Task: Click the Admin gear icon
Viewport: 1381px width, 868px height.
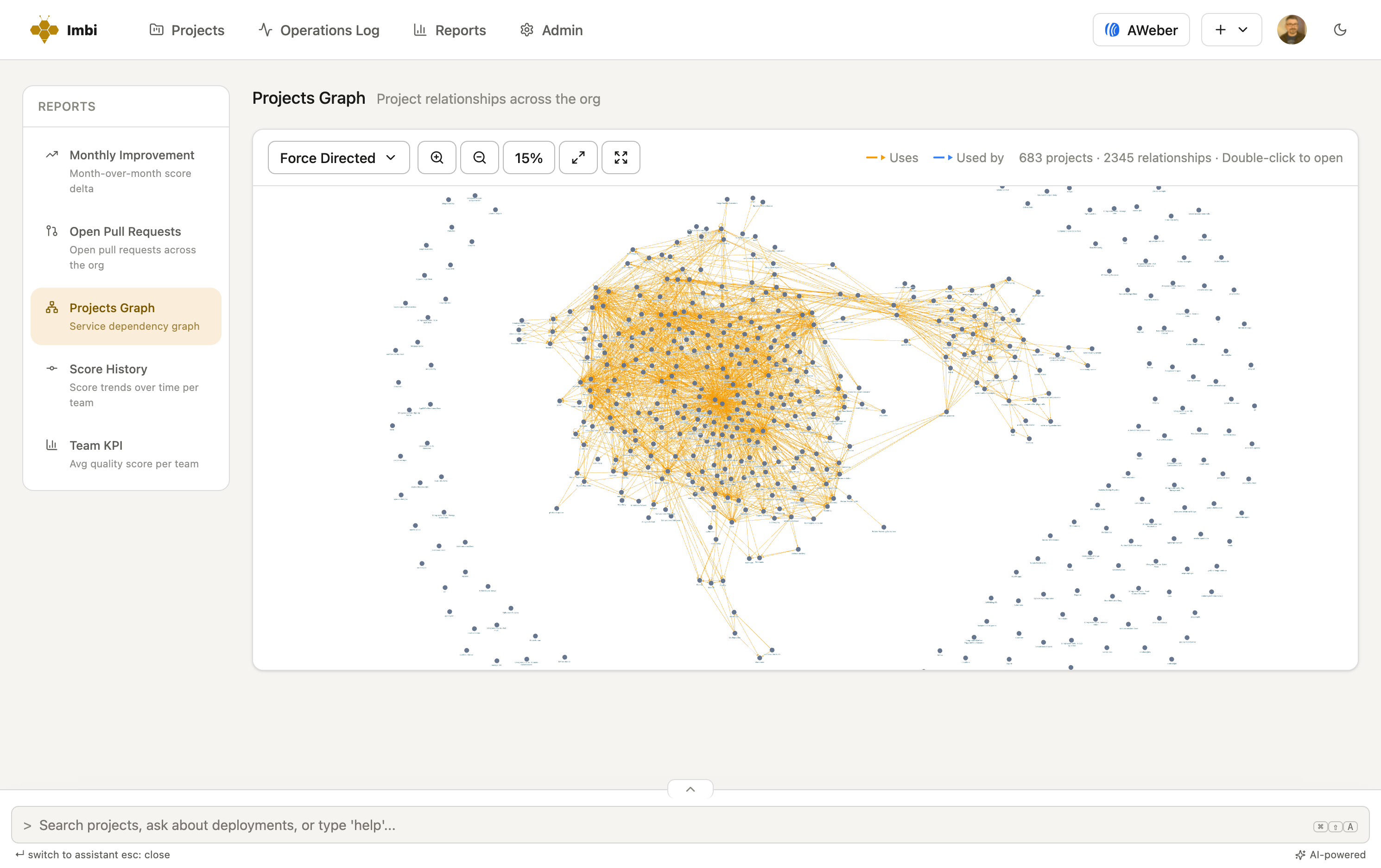Action: coord(526,29)
